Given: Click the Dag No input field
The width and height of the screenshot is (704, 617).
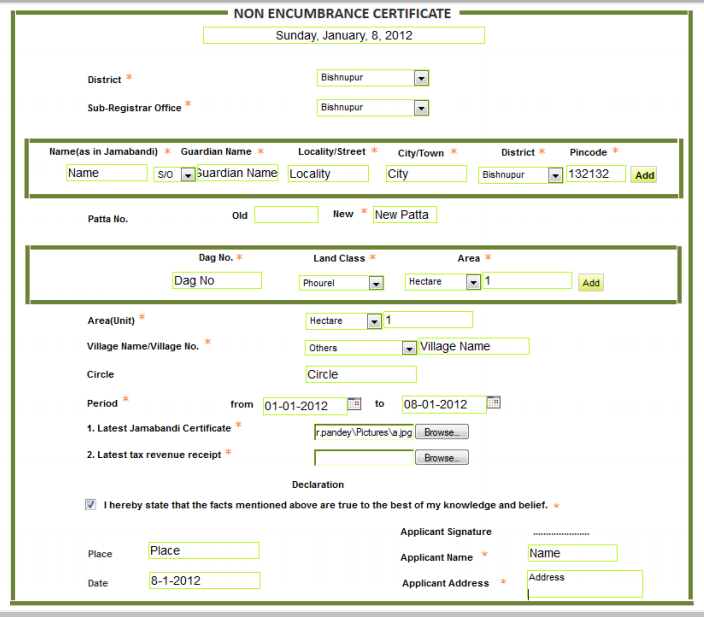Looking at the screenshot, I should 217,281.
